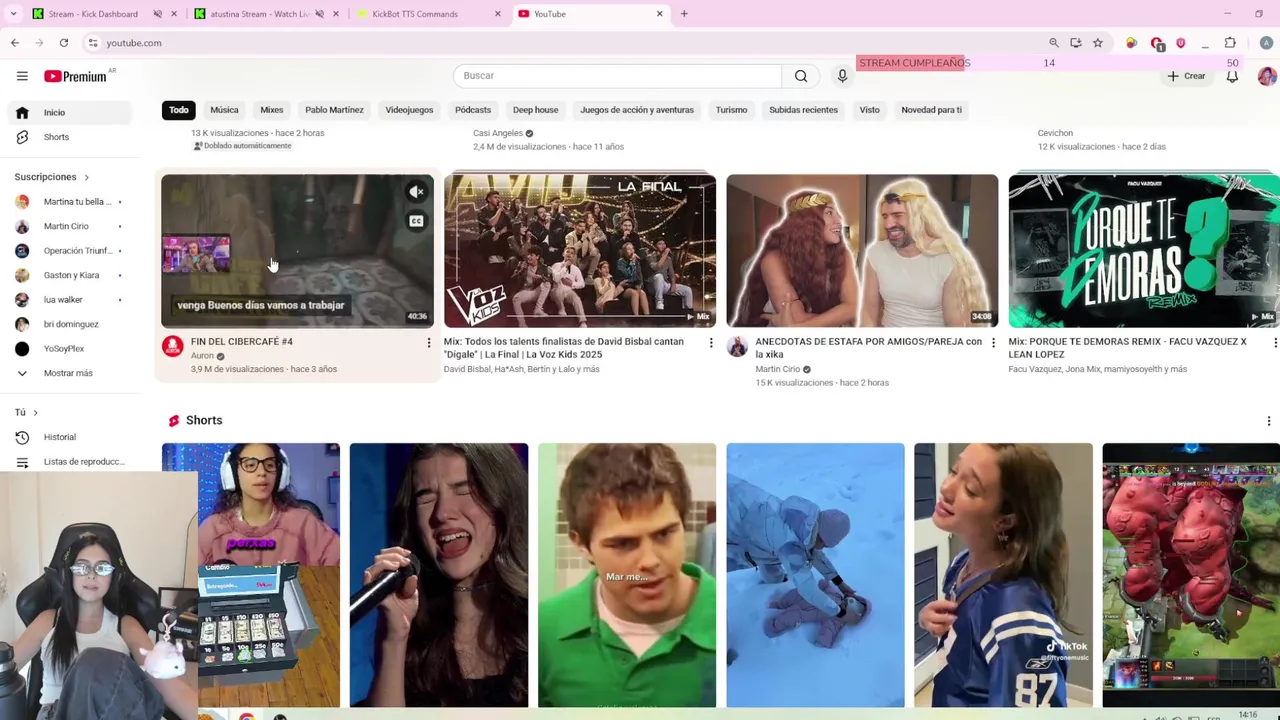Open YoSoyPlex subscription channel

coord(68,349)
